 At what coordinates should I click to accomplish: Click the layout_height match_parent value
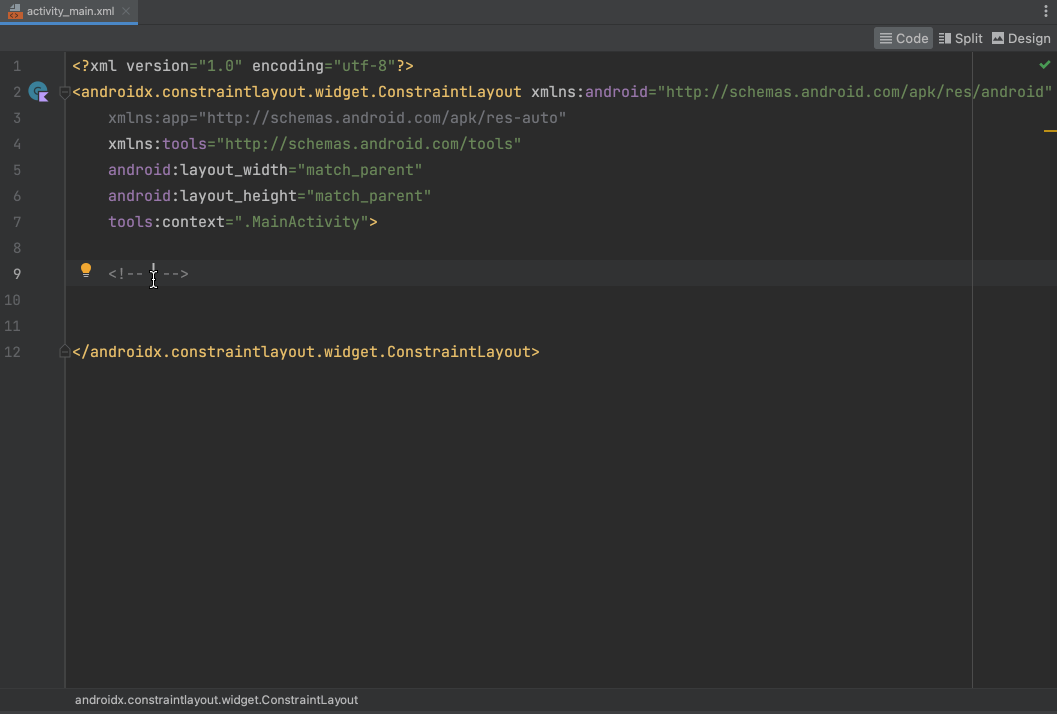click(369, 196)
